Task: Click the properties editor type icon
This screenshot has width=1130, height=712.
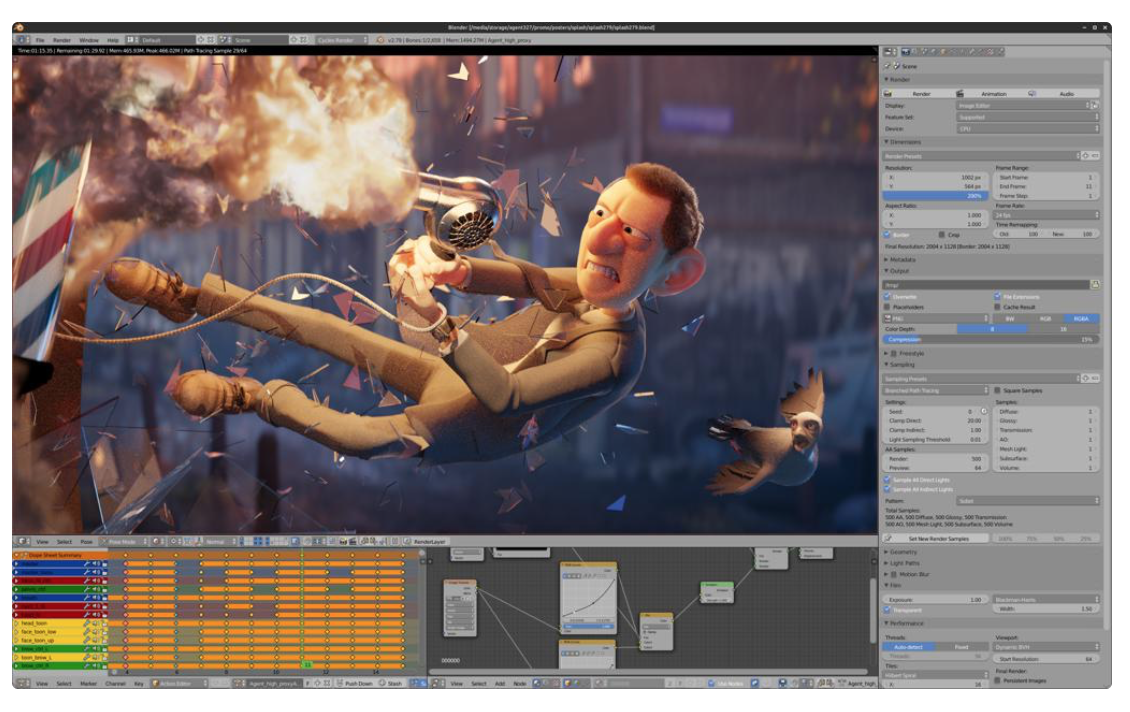Action: (x=890, y=52)
